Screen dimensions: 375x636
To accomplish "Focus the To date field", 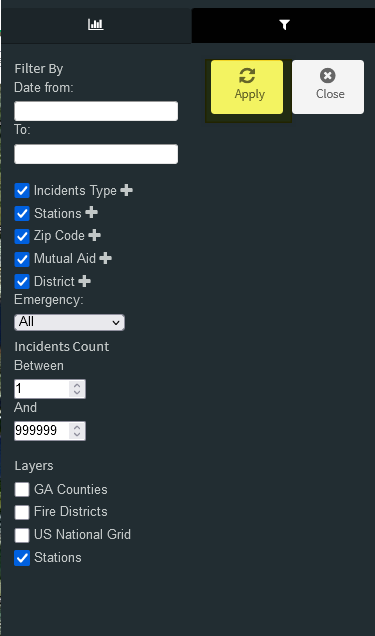I will point(96,154).
